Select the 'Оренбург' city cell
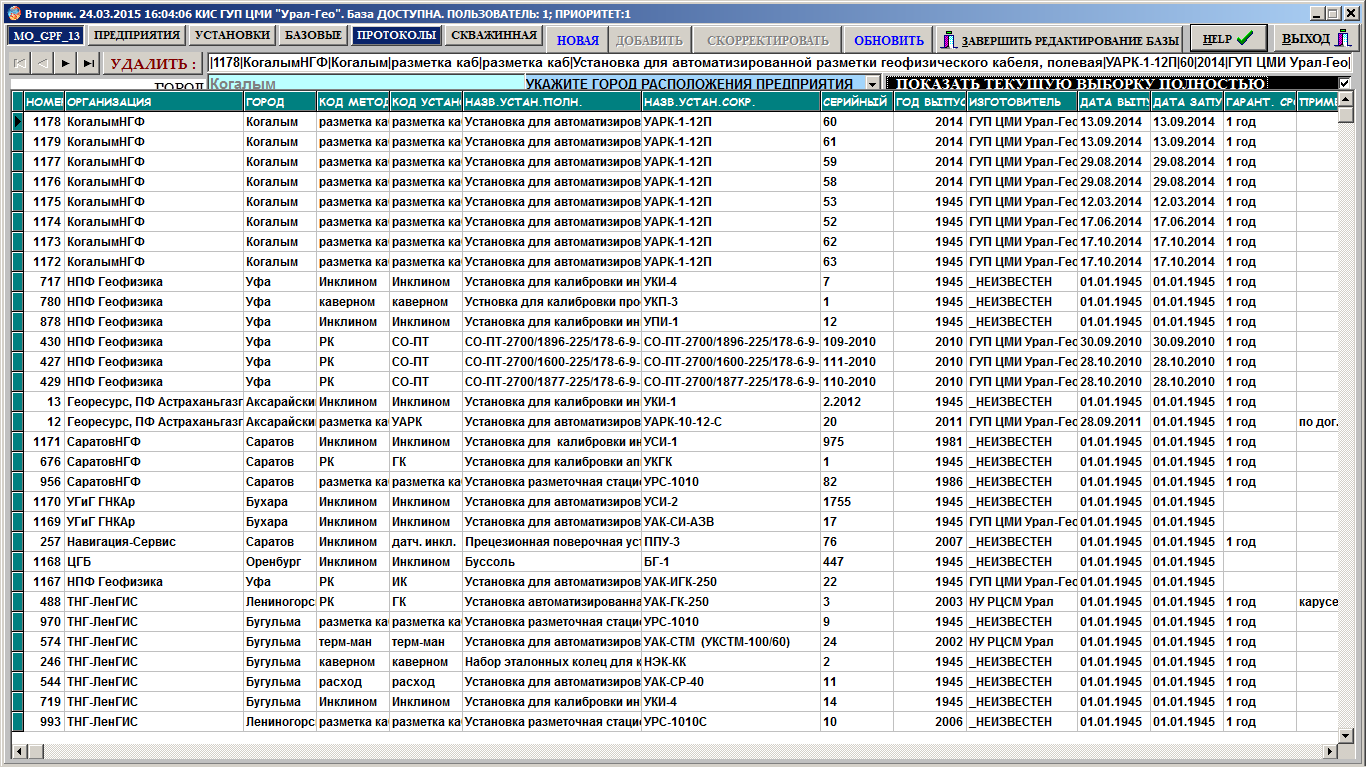Screen dimensions: 1366x768 click(280, 561)
